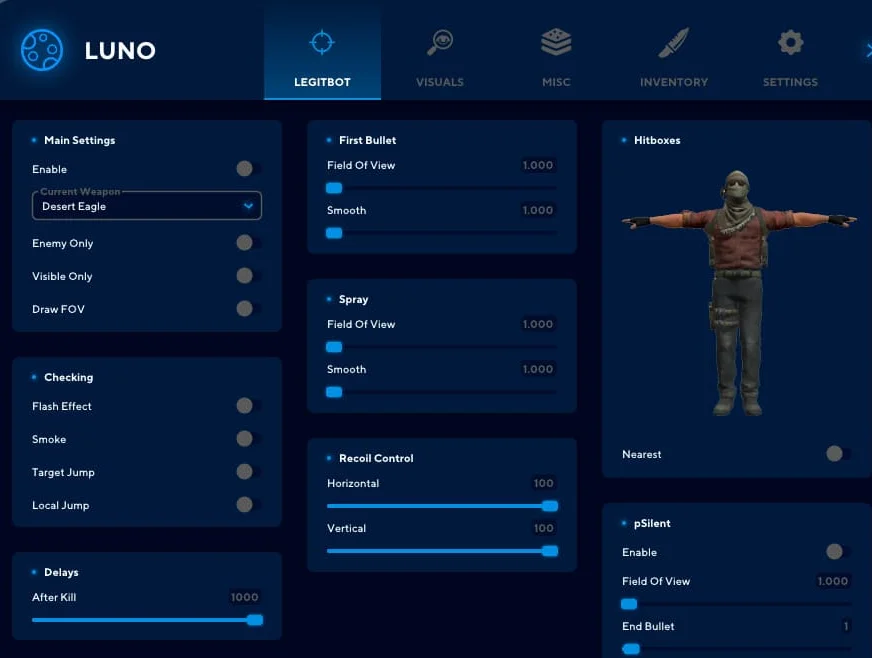Toggle the Nearest hitbox switch

[837, 454]
